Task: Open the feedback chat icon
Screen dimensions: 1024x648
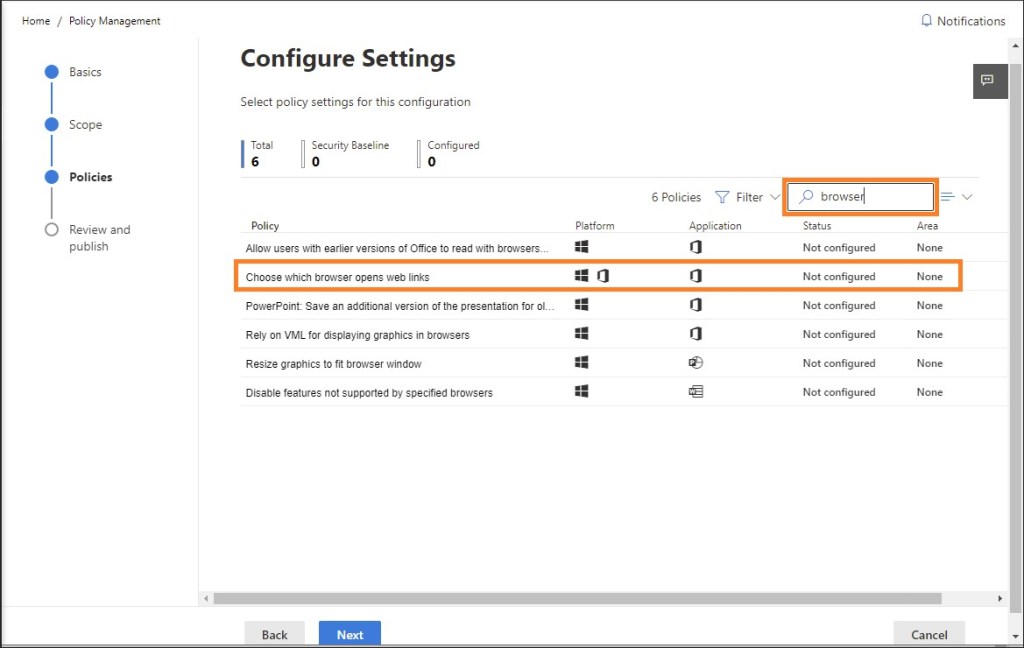Action: click(989, 80)
